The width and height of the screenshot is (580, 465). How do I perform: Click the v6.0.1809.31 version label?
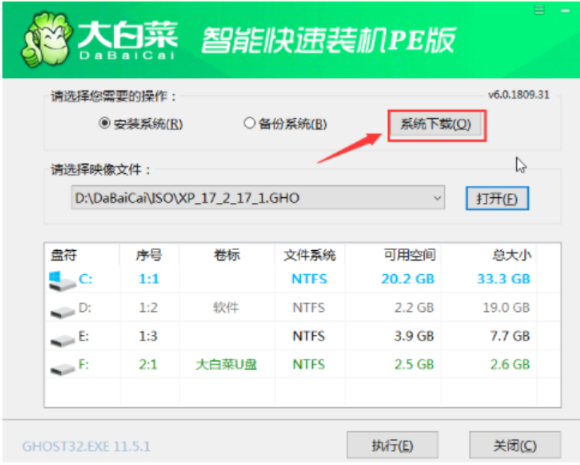point(519,95)
